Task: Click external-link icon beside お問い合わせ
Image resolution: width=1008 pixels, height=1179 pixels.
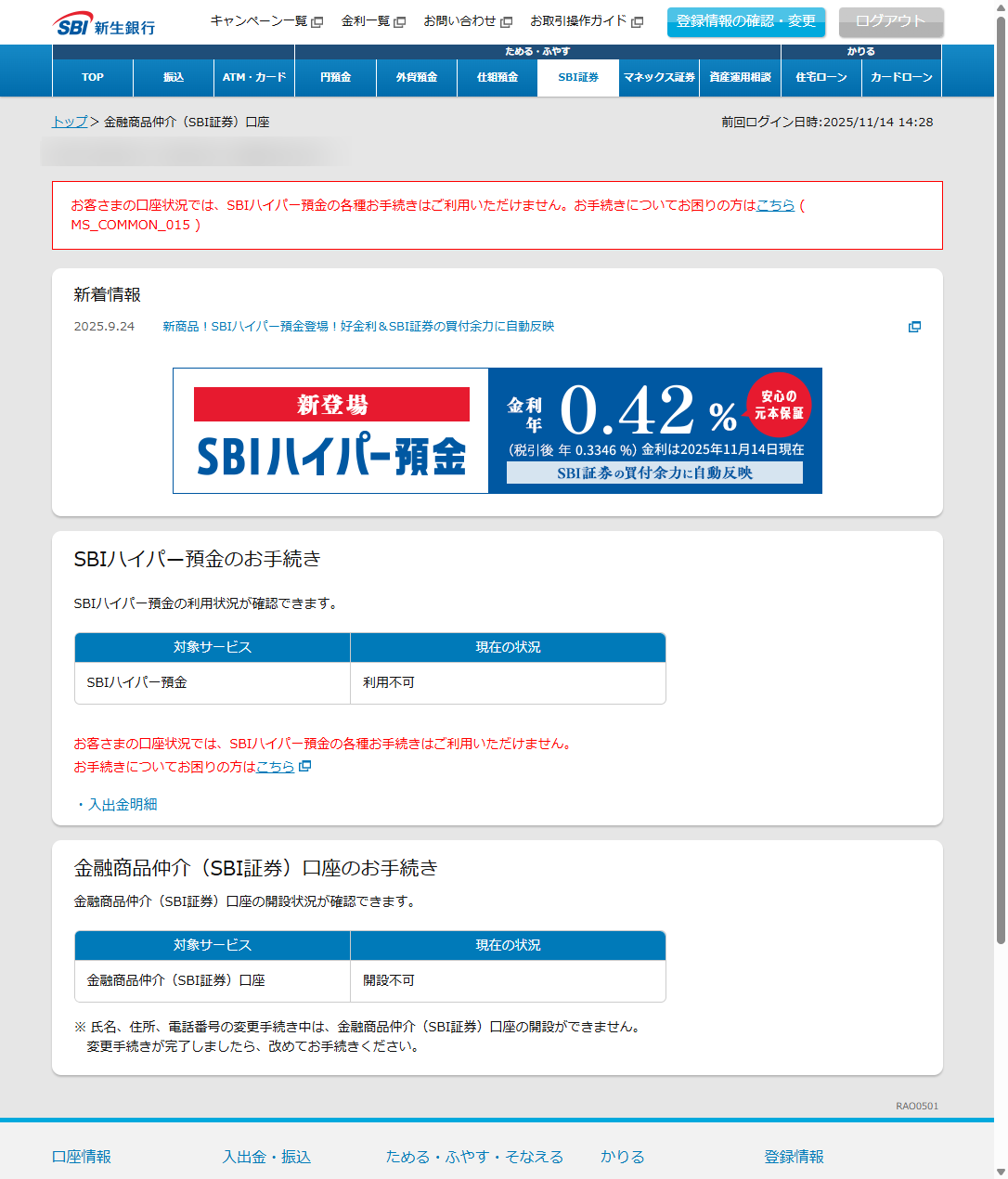Action: click(507, 22)
